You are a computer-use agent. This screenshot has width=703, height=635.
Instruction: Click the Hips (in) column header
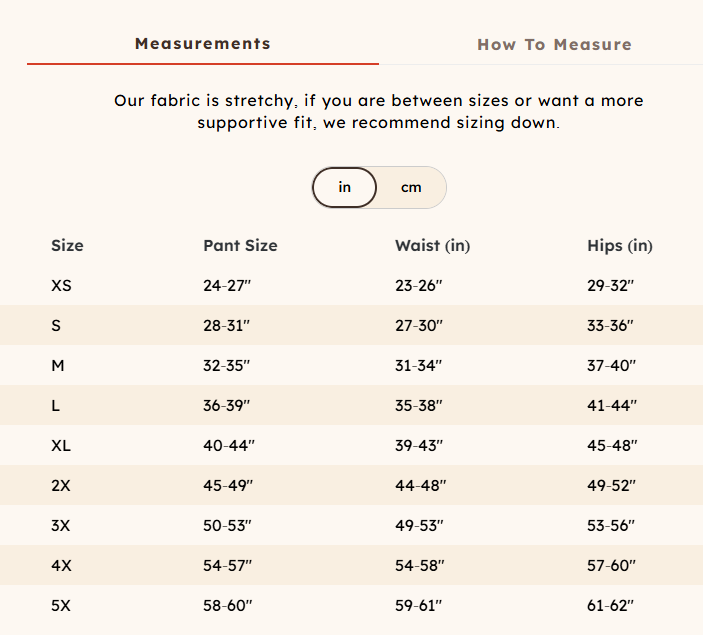pos(619,246)
